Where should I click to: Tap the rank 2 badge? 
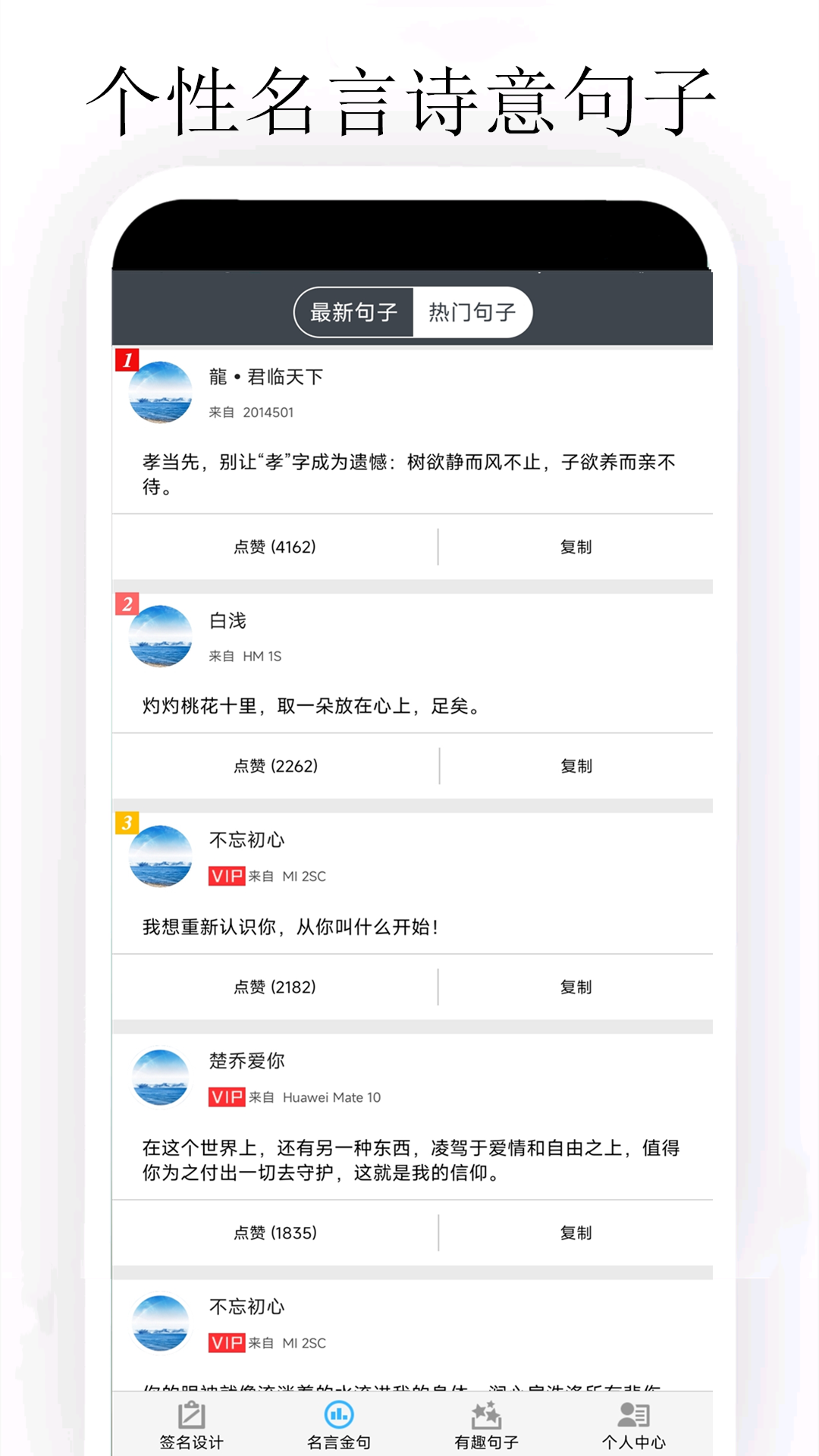coord(127,604)
